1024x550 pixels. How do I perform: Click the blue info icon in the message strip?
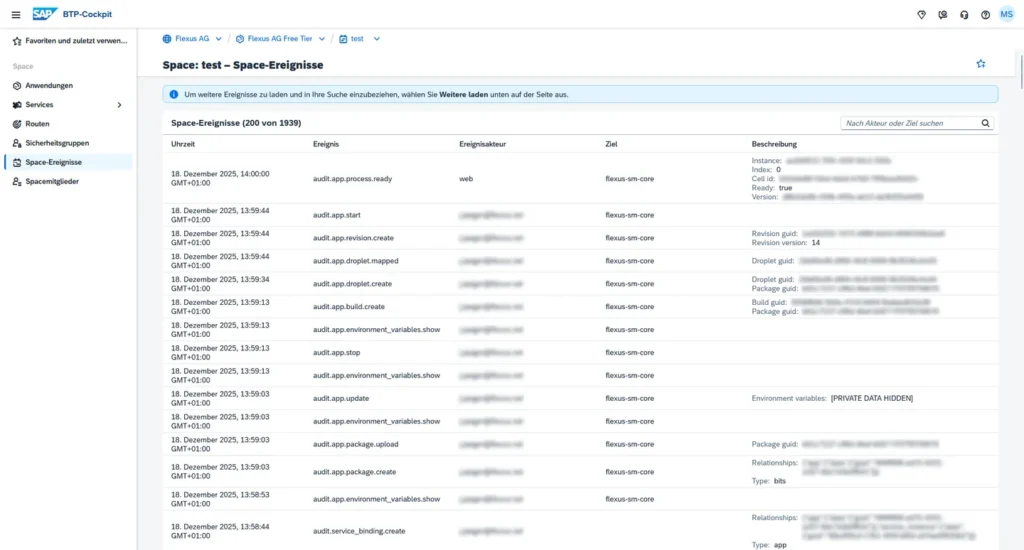(x=174, y=94)
